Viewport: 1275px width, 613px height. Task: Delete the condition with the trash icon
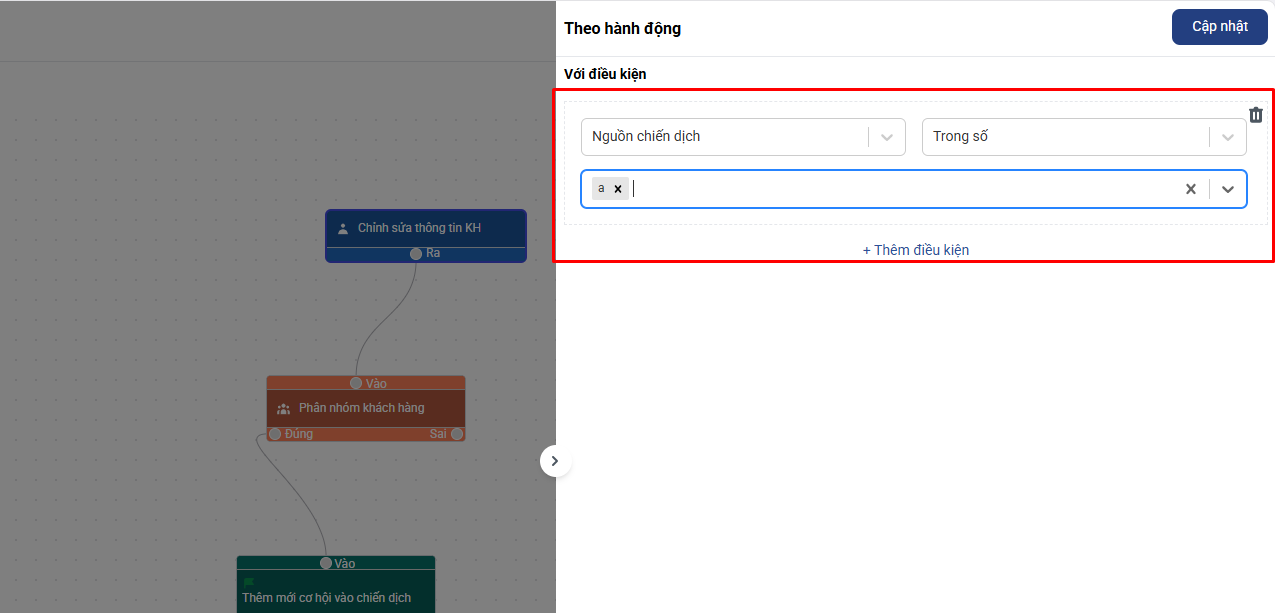tap(1256, 115)
